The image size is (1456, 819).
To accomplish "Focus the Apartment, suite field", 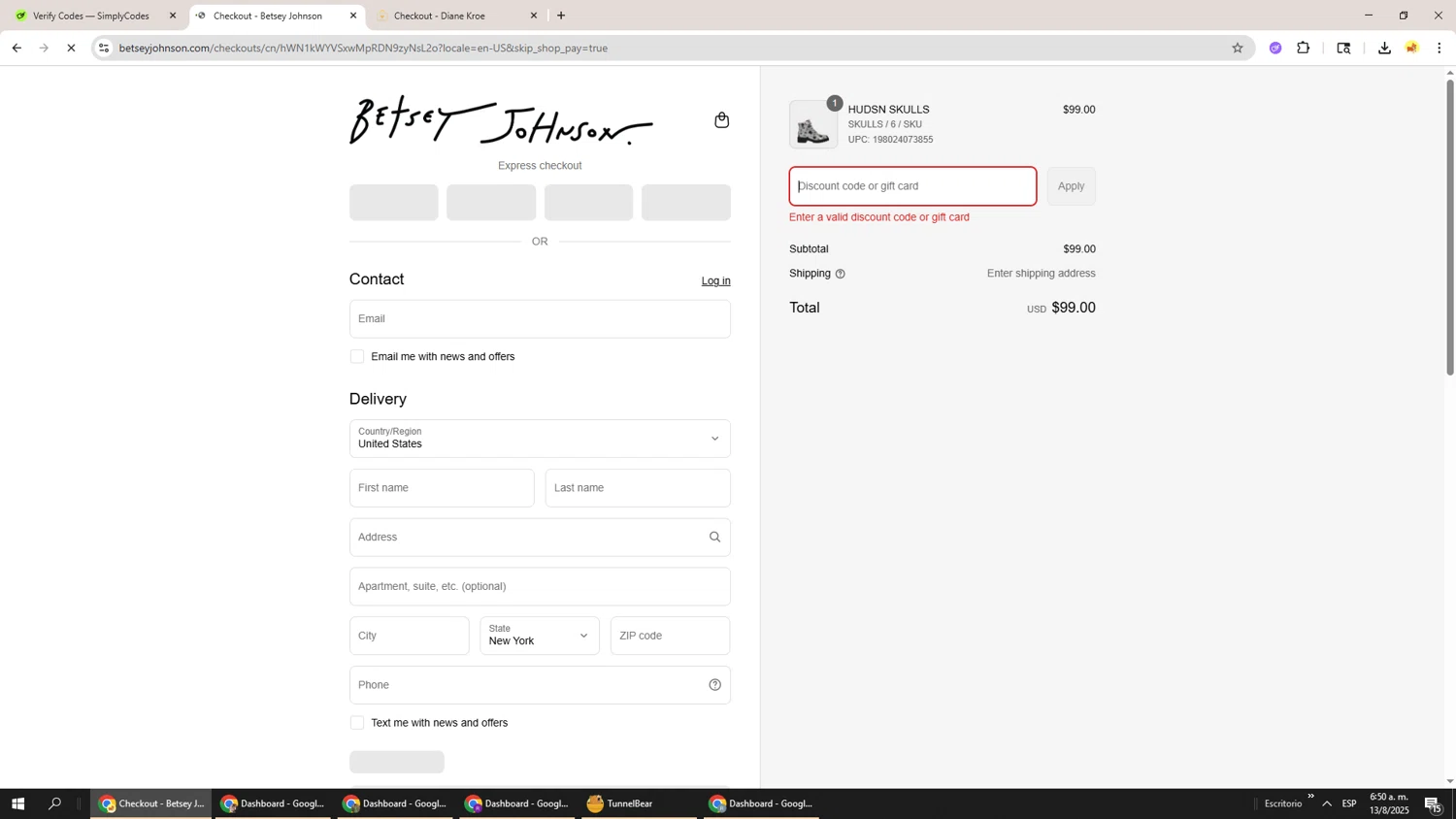I will tap(540, 587).
